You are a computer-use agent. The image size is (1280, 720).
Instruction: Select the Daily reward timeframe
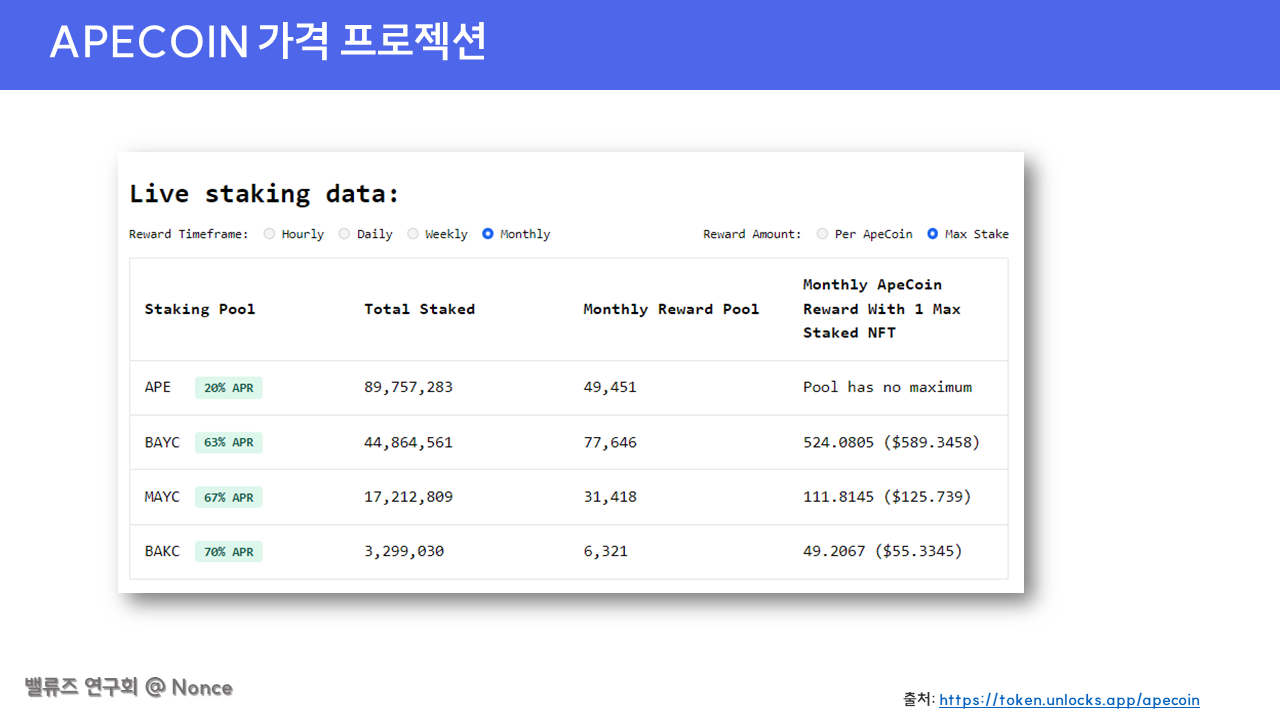pos(344,233)
